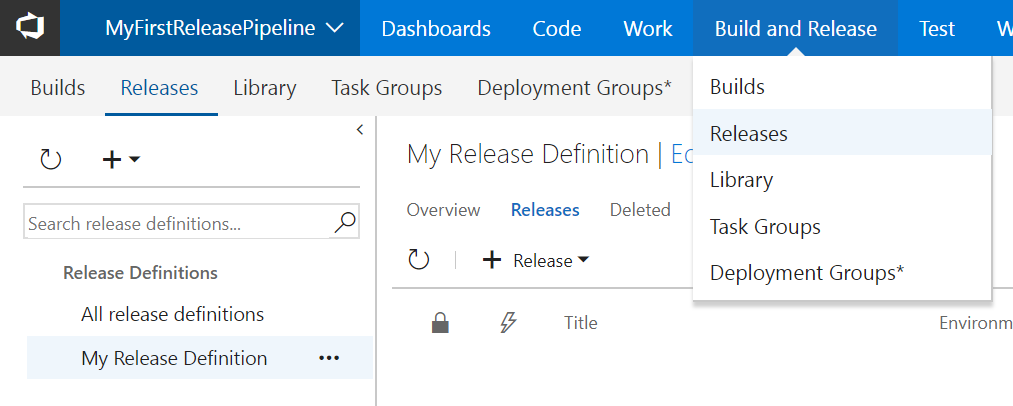This screenshot has width=1013, height=406.
Task: Refresh the release definitions list
Action: [x=50, y=159]
